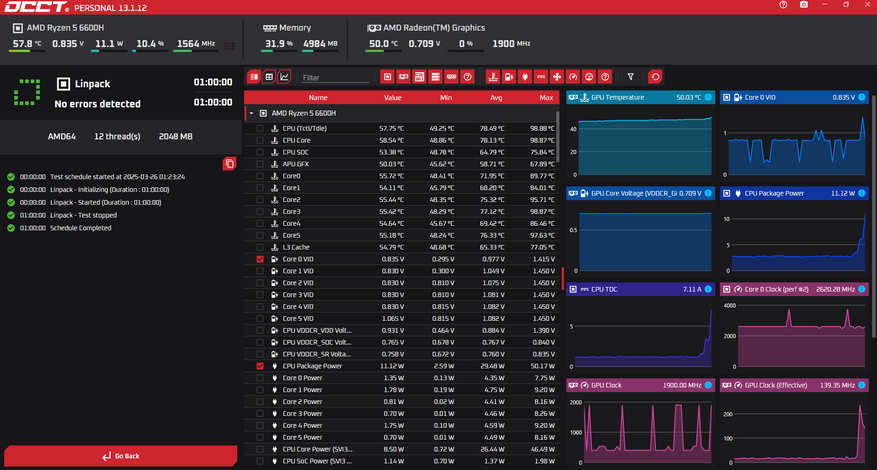877x470 pixels.
Task: Toggle the power plug sensors filter icon
Action: pos(524,77)
